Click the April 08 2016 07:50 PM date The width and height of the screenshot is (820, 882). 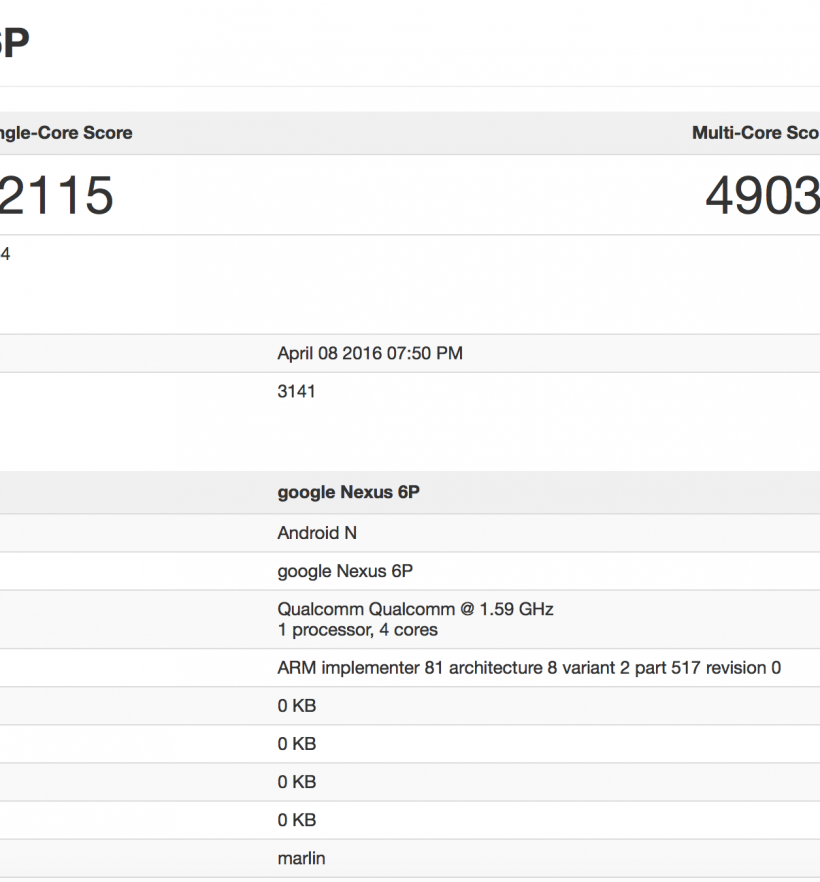click(369, 353)
